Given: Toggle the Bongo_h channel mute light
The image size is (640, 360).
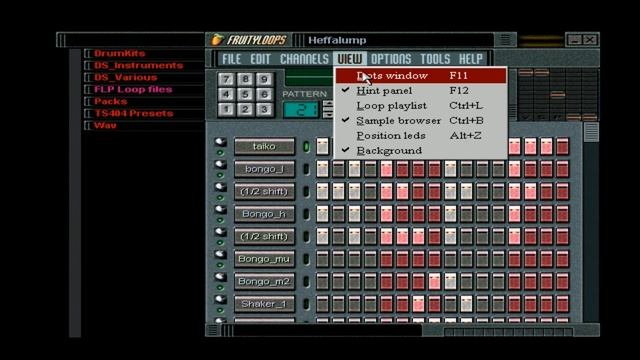Looking at the screenshot, I should [220, 220].
